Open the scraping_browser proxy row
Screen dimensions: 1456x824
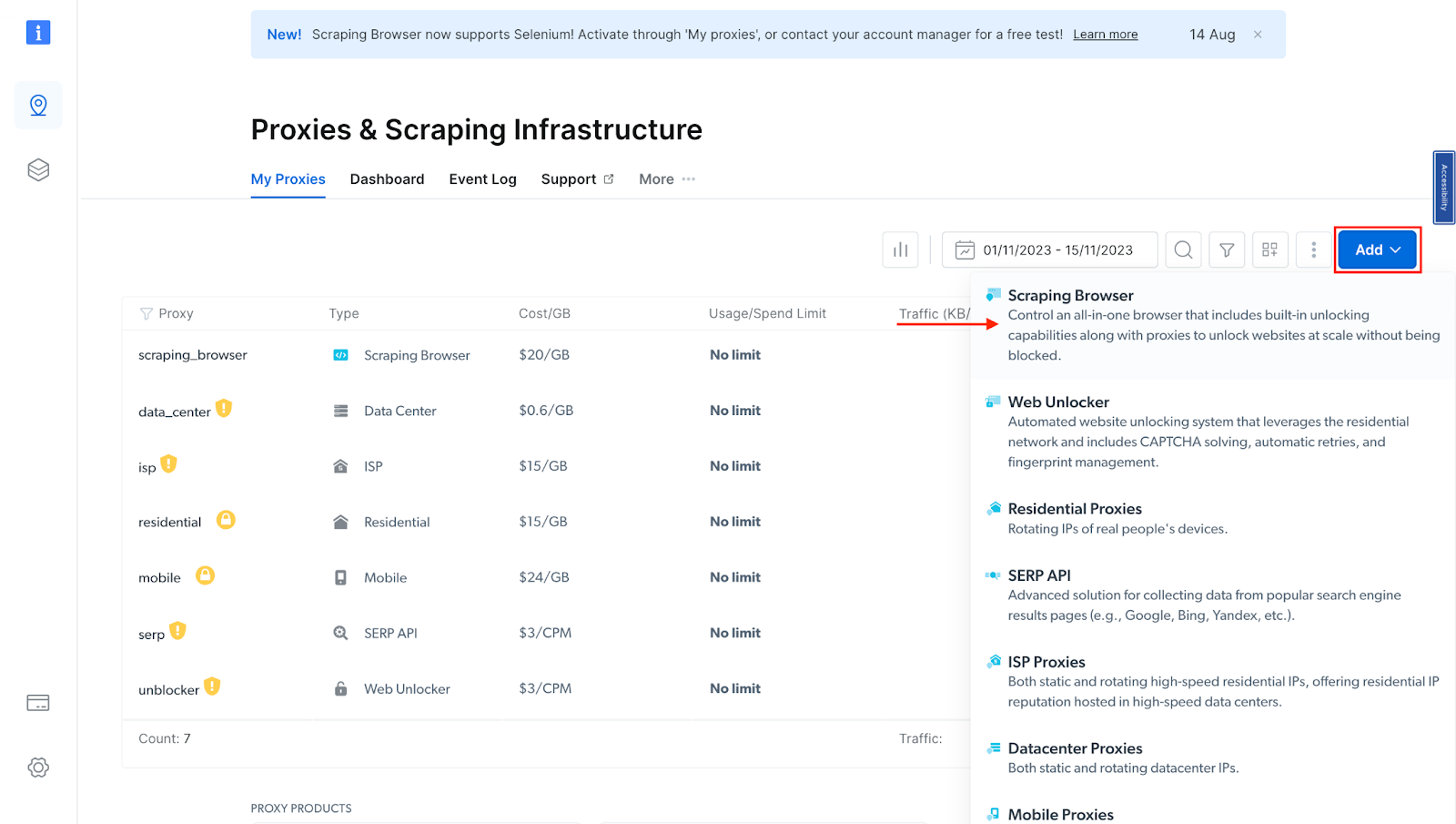click(x=193, y=355)
